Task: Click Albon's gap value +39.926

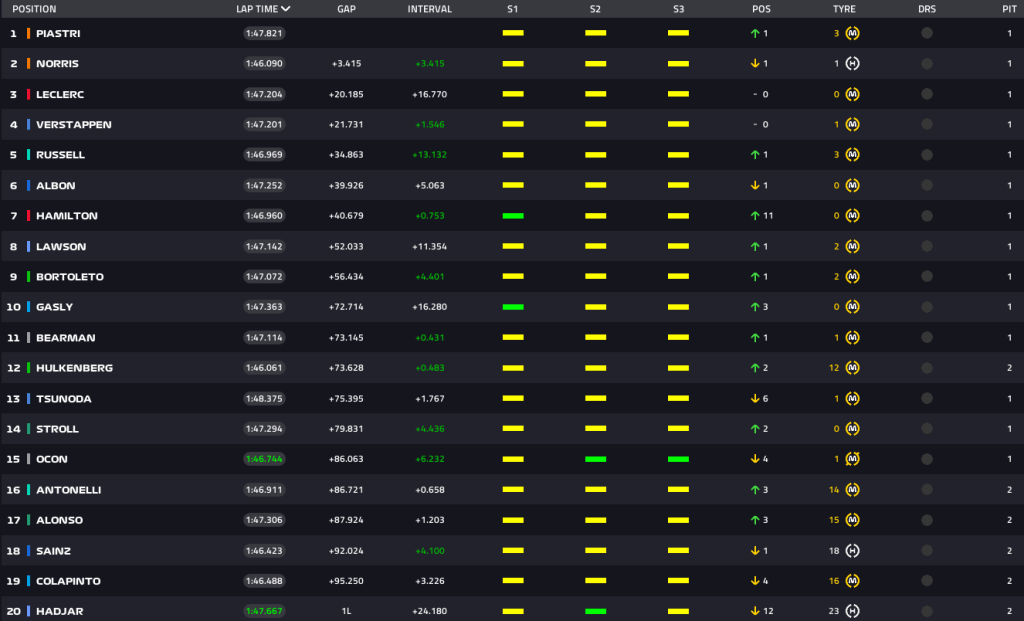Action: (x=346, y=185)
